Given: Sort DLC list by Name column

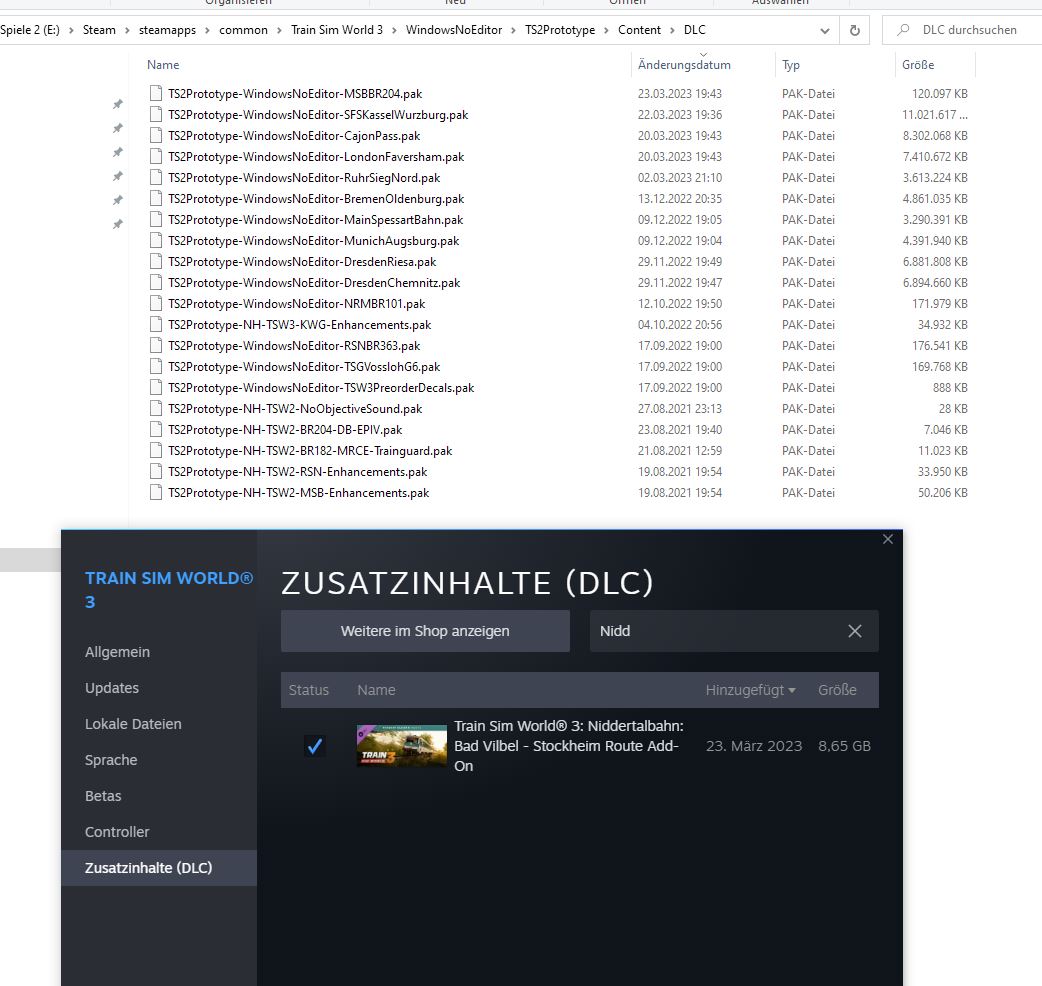Looking at the screenshot, I should coord(376,690).
